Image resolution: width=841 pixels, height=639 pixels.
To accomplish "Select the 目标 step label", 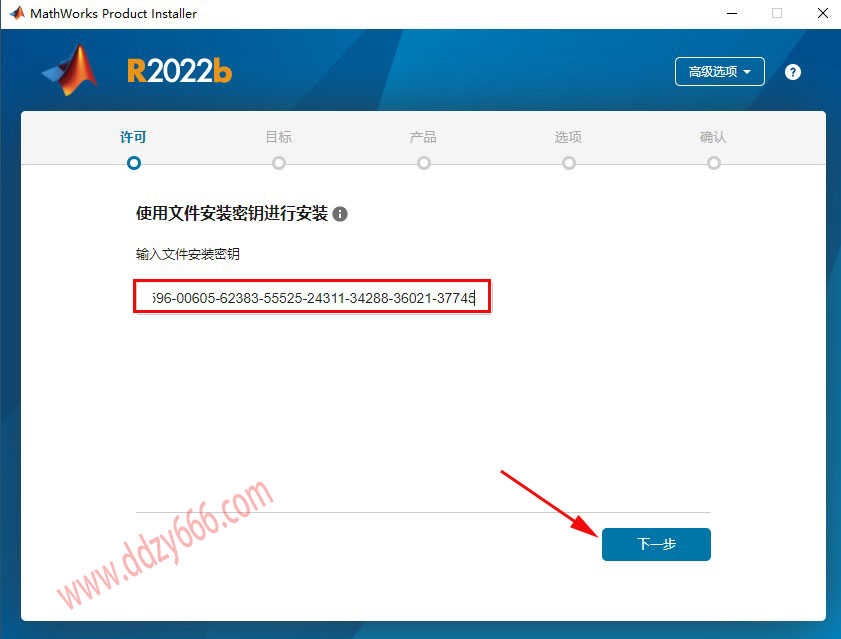I will pyautogui.click(x=278, y=137).
